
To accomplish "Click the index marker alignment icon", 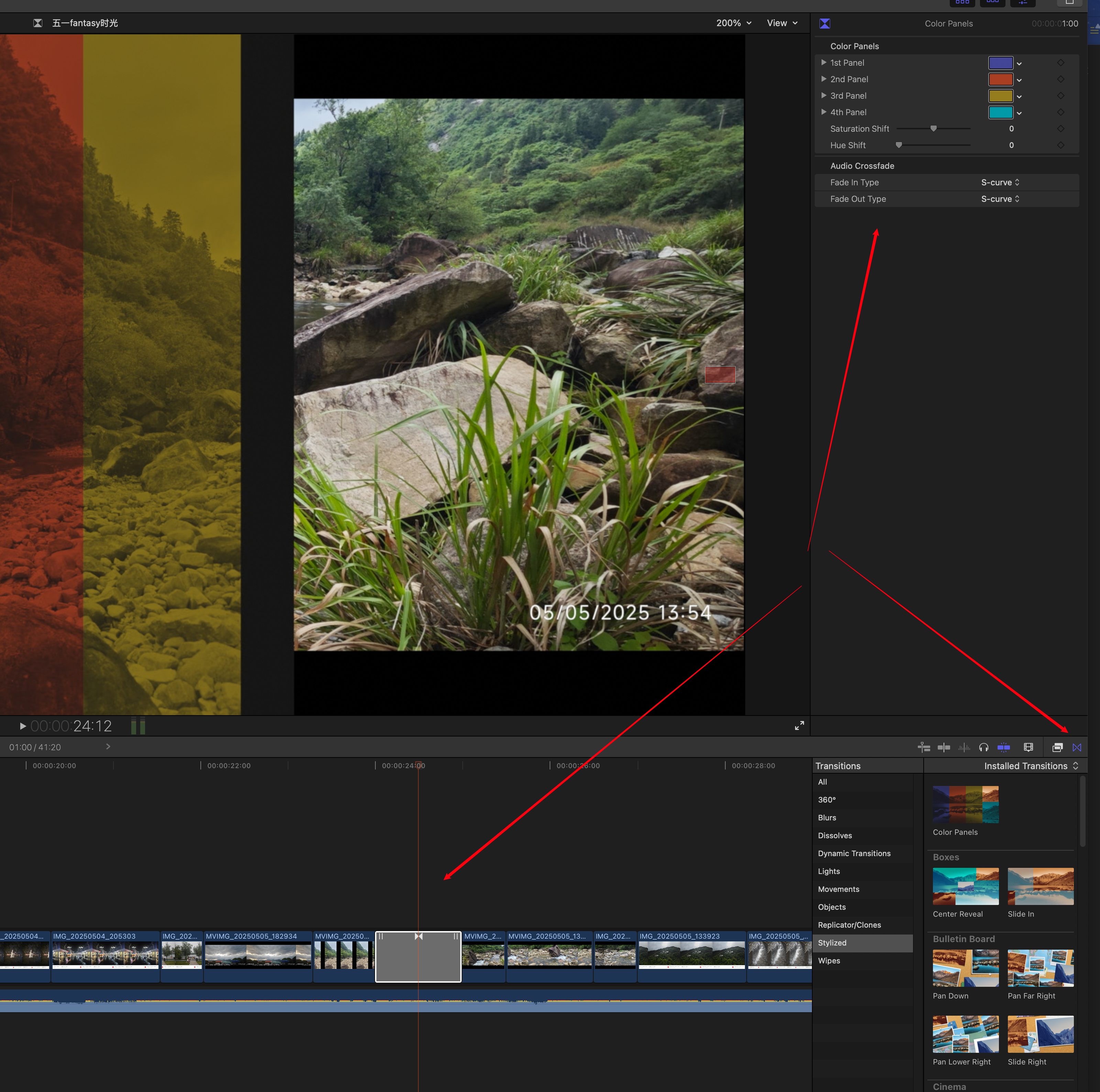I will click(x=924, y=747).
